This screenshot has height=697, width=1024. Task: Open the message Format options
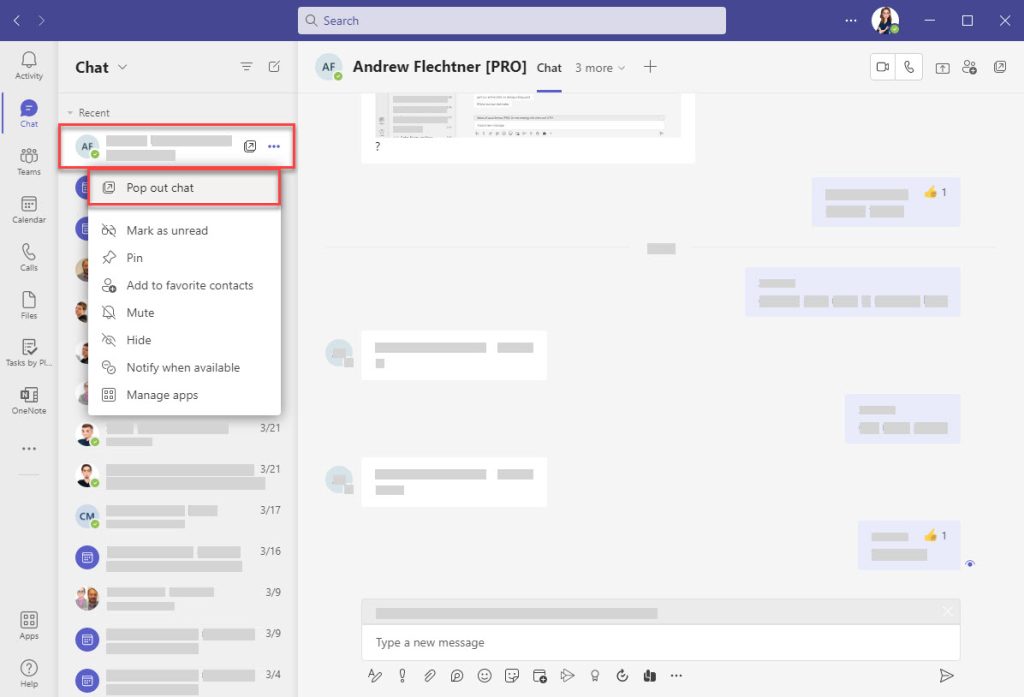click(x=375, y=675)
